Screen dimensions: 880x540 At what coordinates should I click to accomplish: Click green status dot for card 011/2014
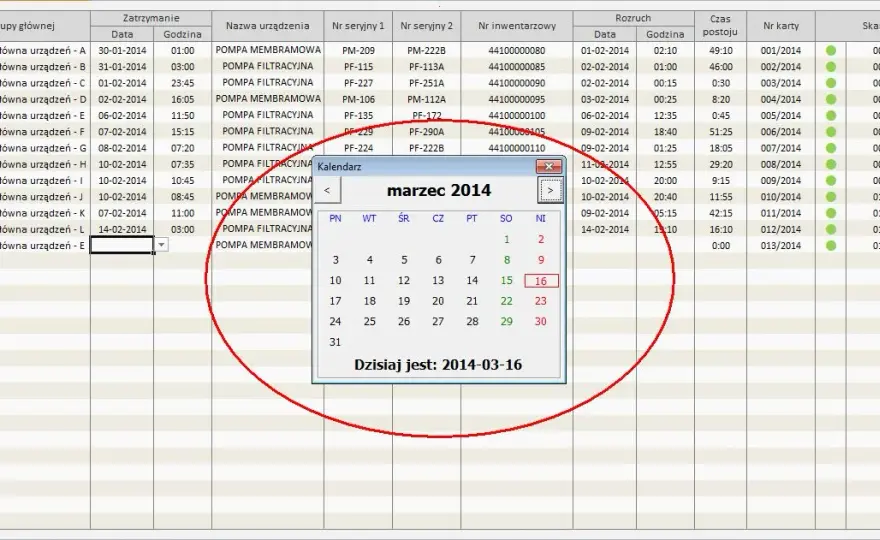point(831,213)
